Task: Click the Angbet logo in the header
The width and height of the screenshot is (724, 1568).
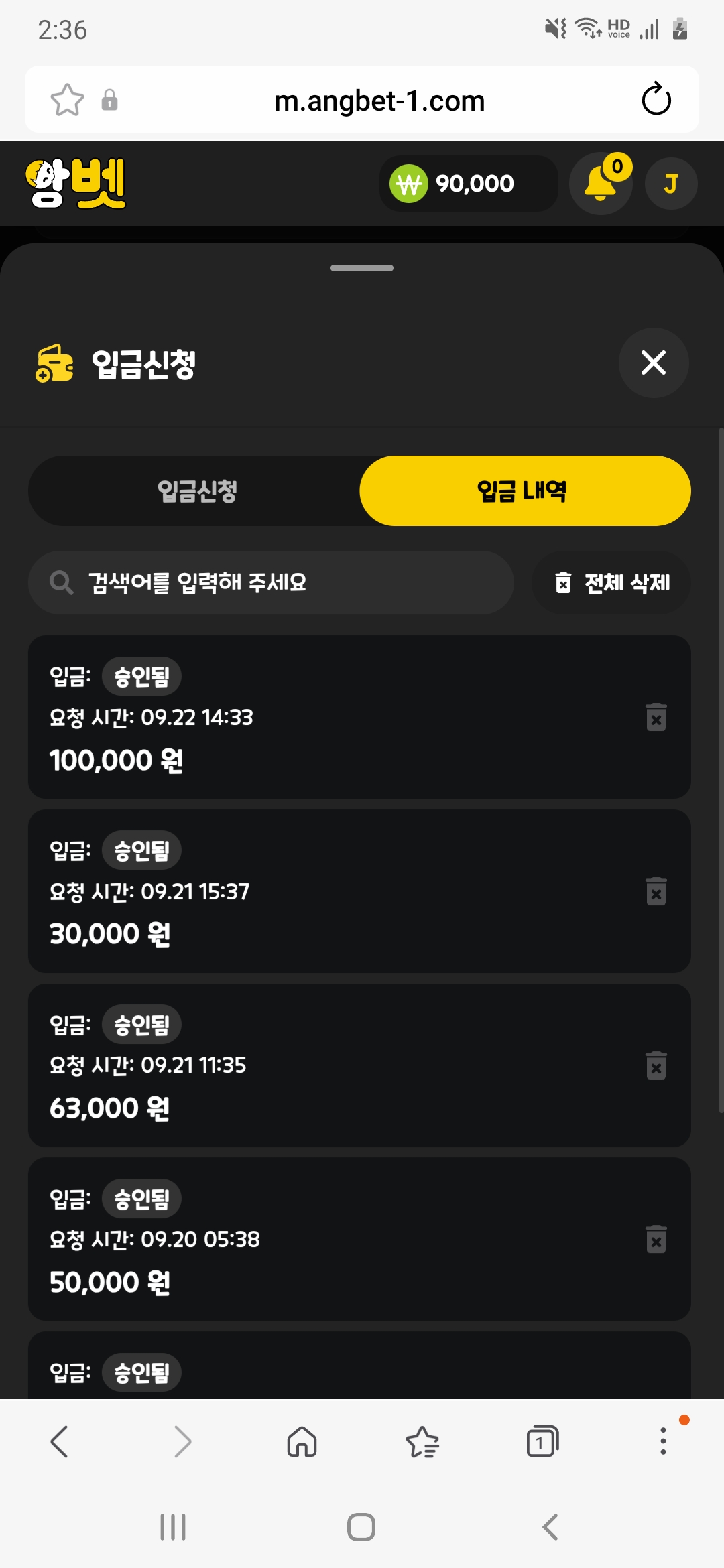Action: coord(76,183)
